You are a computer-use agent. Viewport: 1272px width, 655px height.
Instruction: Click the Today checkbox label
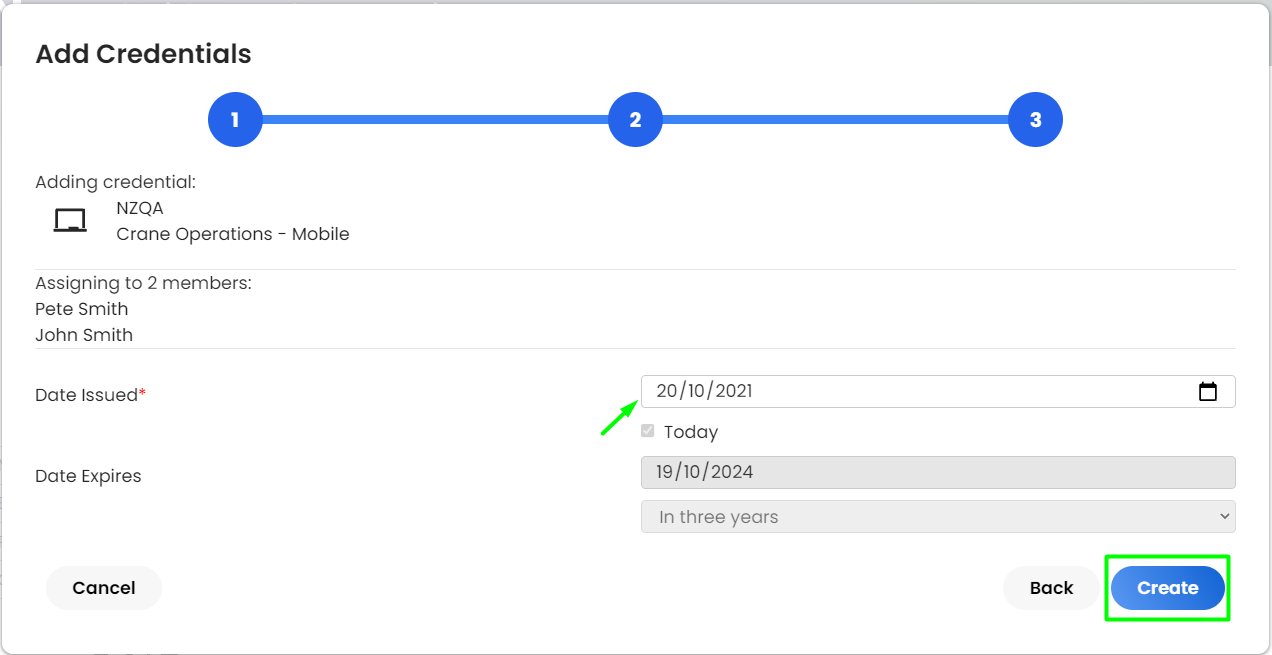tap(691, 432)
